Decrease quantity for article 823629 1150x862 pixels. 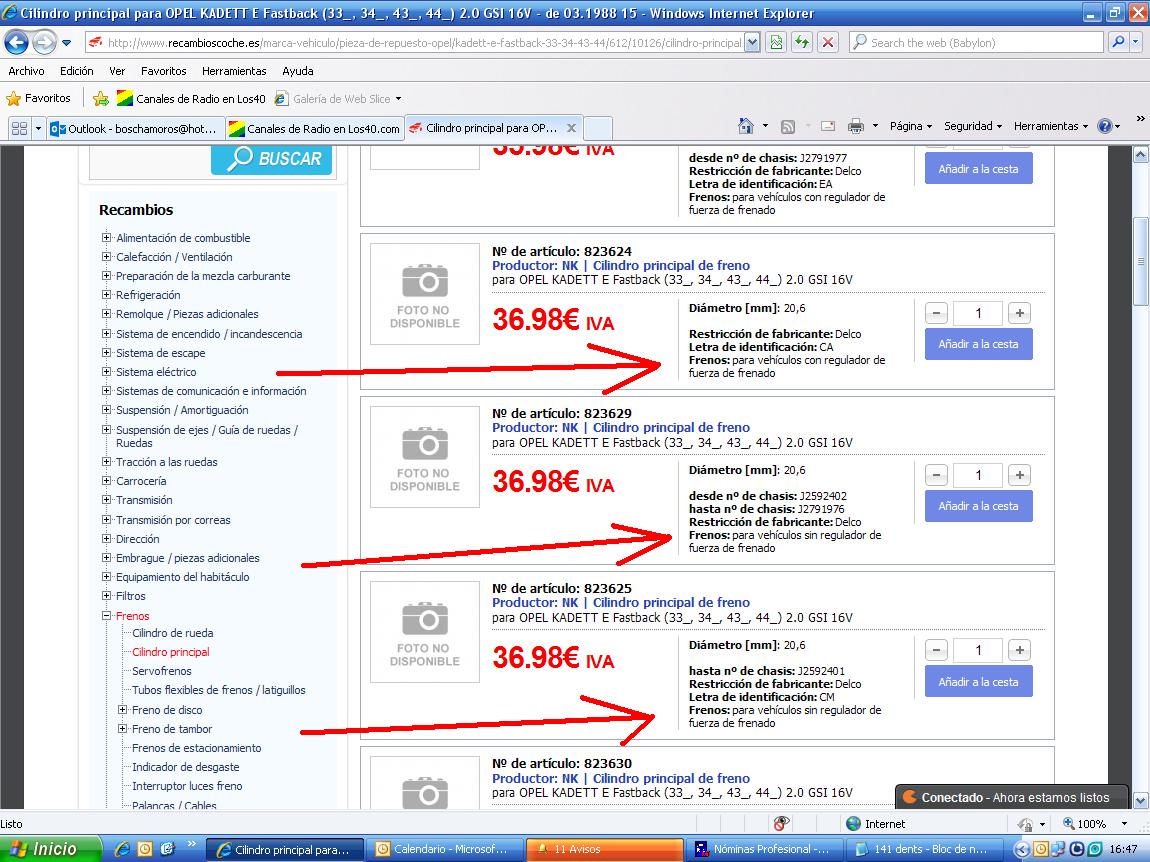[937, 475]
